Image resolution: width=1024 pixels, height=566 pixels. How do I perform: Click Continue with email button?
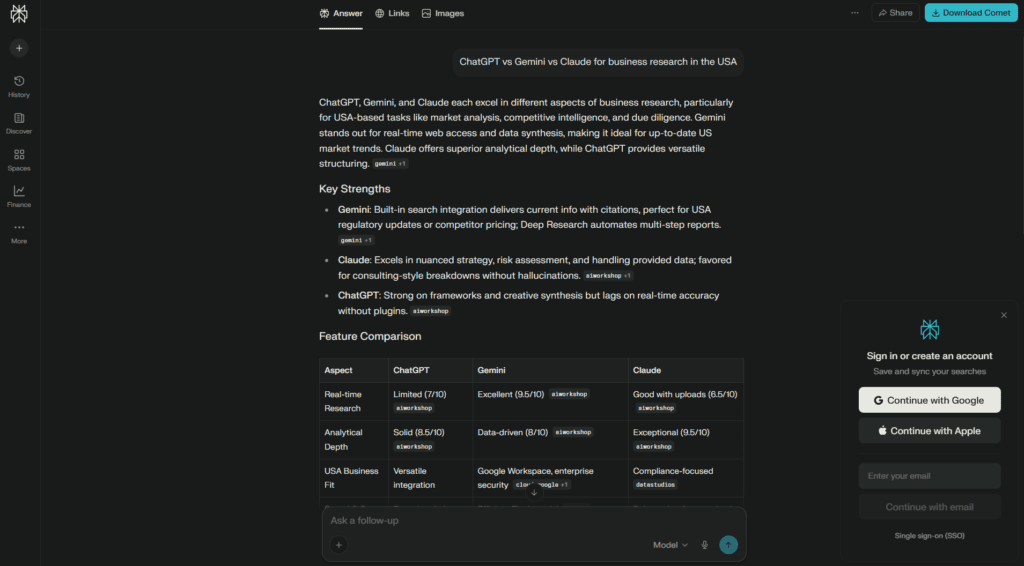[929, 507]
